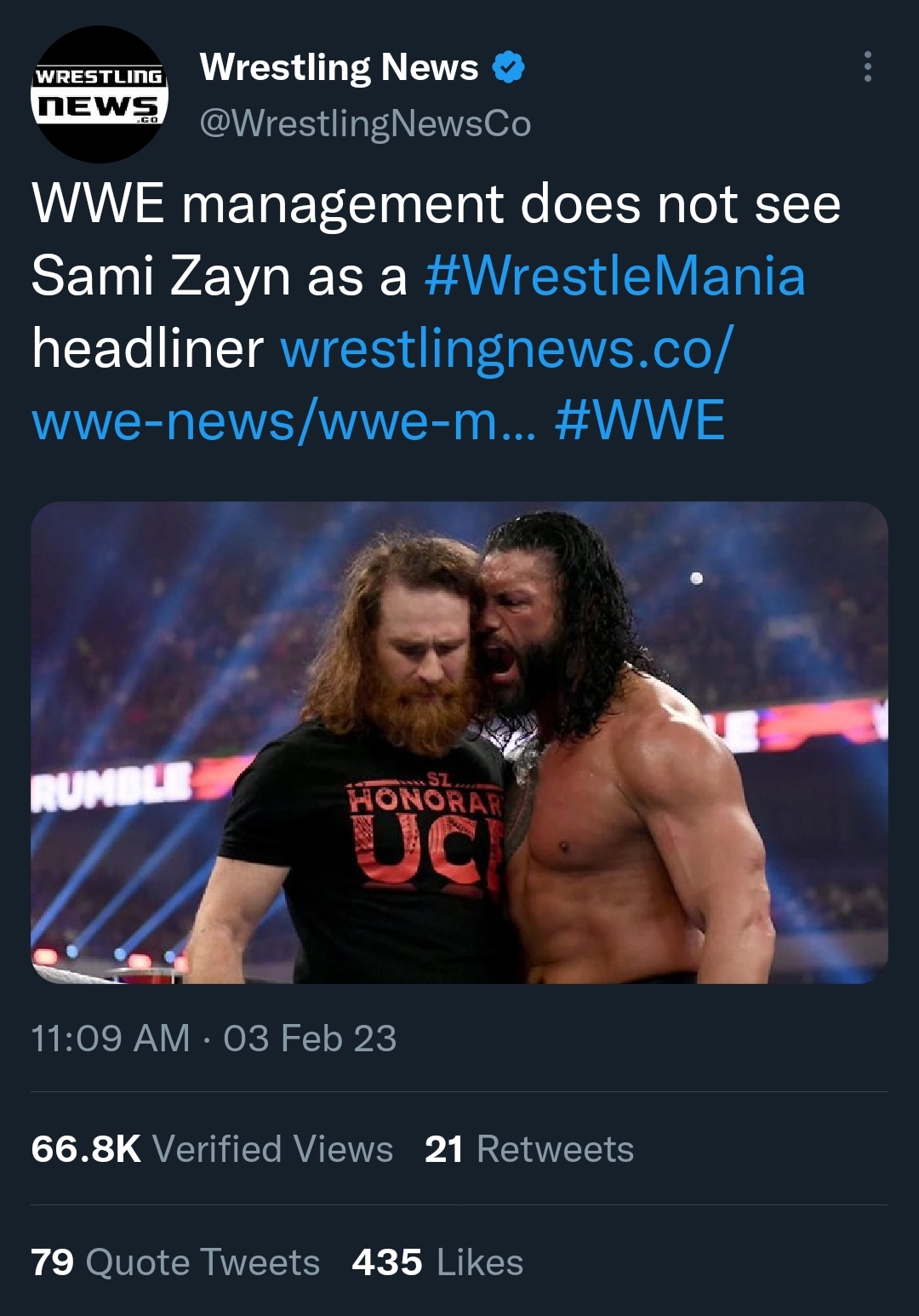This screenshot has height=1316, width=919.
Task: Tap the word "headliner" in the tweet
Action: [147, 349]
